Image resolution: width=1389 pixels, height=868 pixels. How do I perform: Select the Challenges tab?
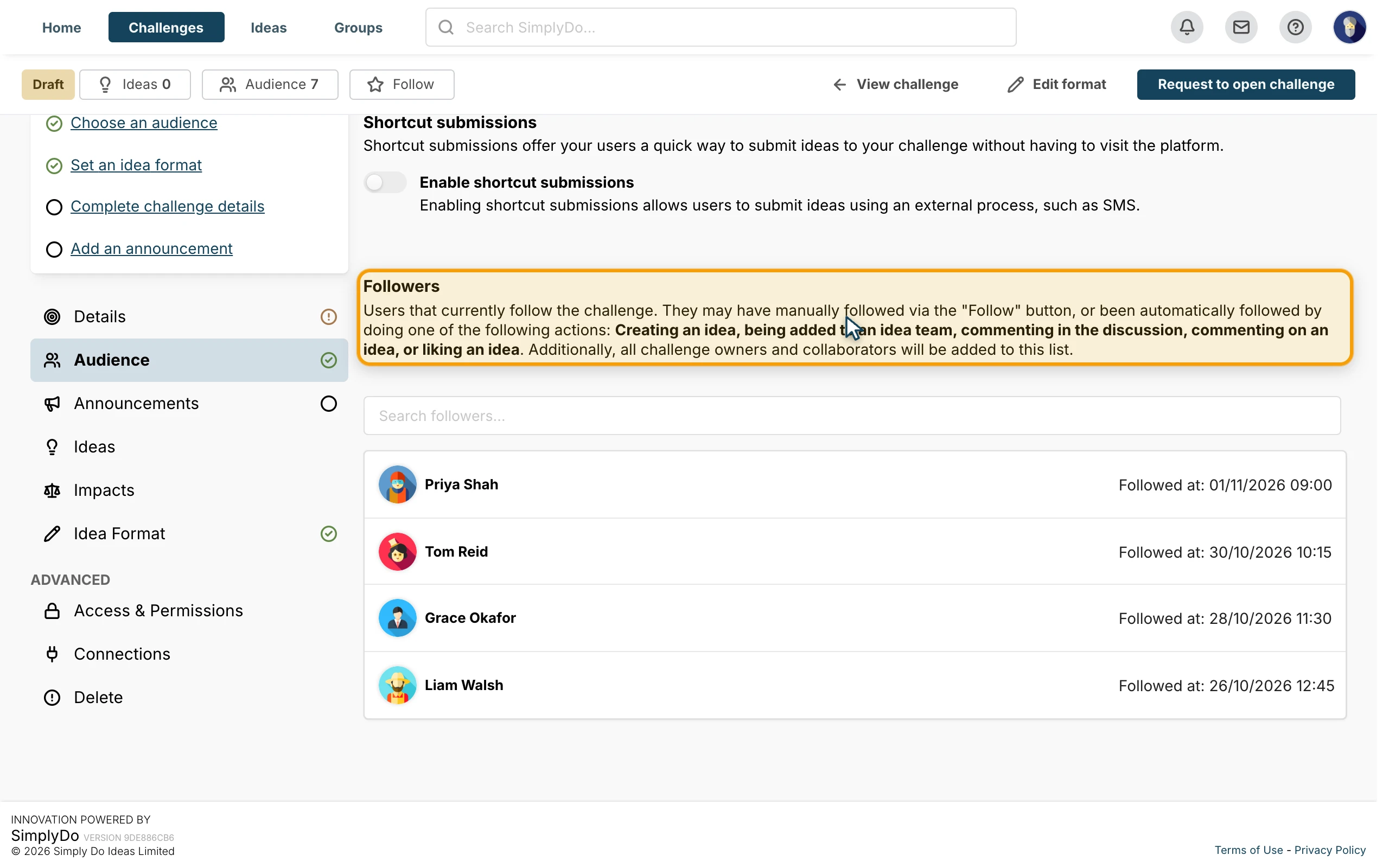[166, 27]
